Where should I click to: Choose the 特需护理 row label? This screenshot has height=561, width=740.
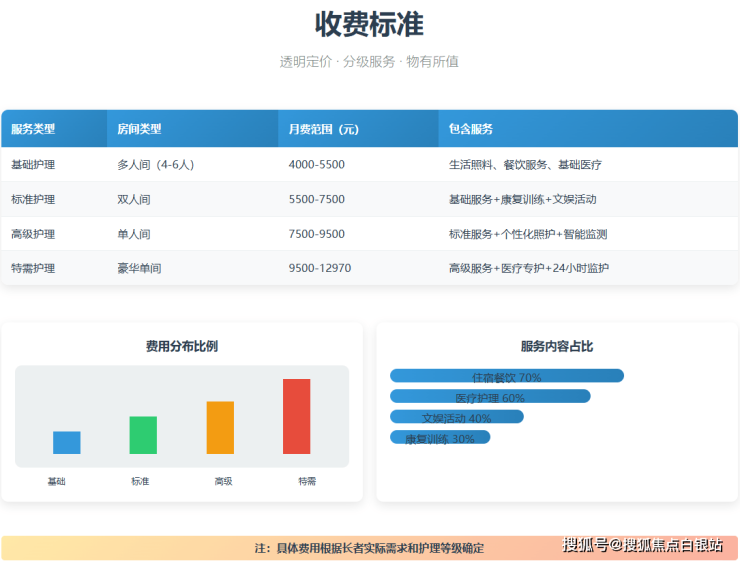coord(33,268)
